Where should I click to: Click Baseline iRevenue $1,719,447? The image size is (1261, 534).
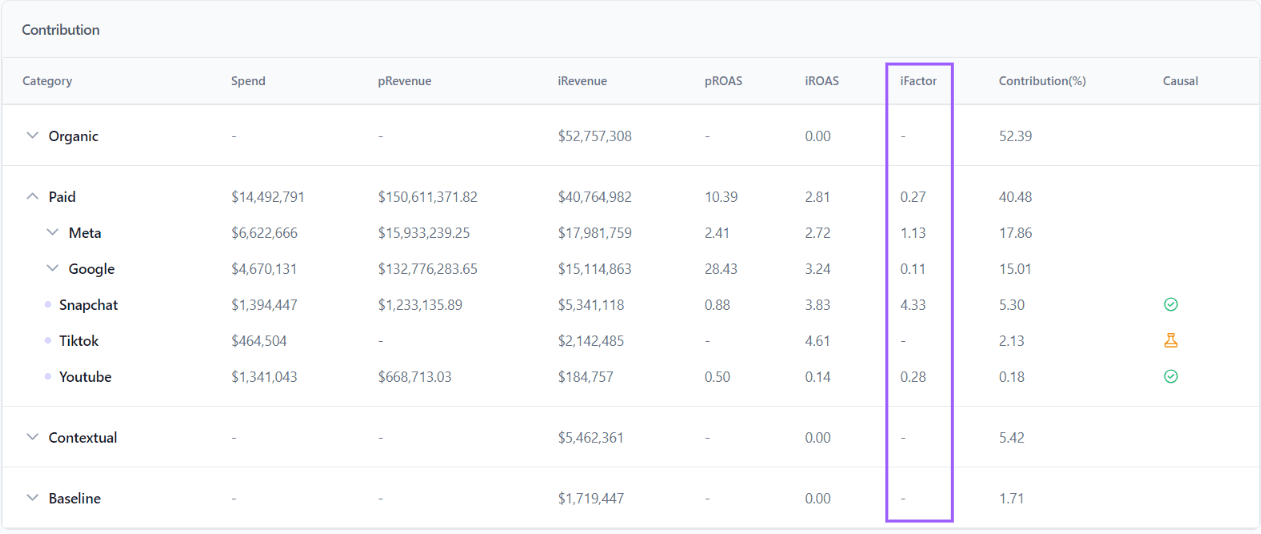coord(591,498)
